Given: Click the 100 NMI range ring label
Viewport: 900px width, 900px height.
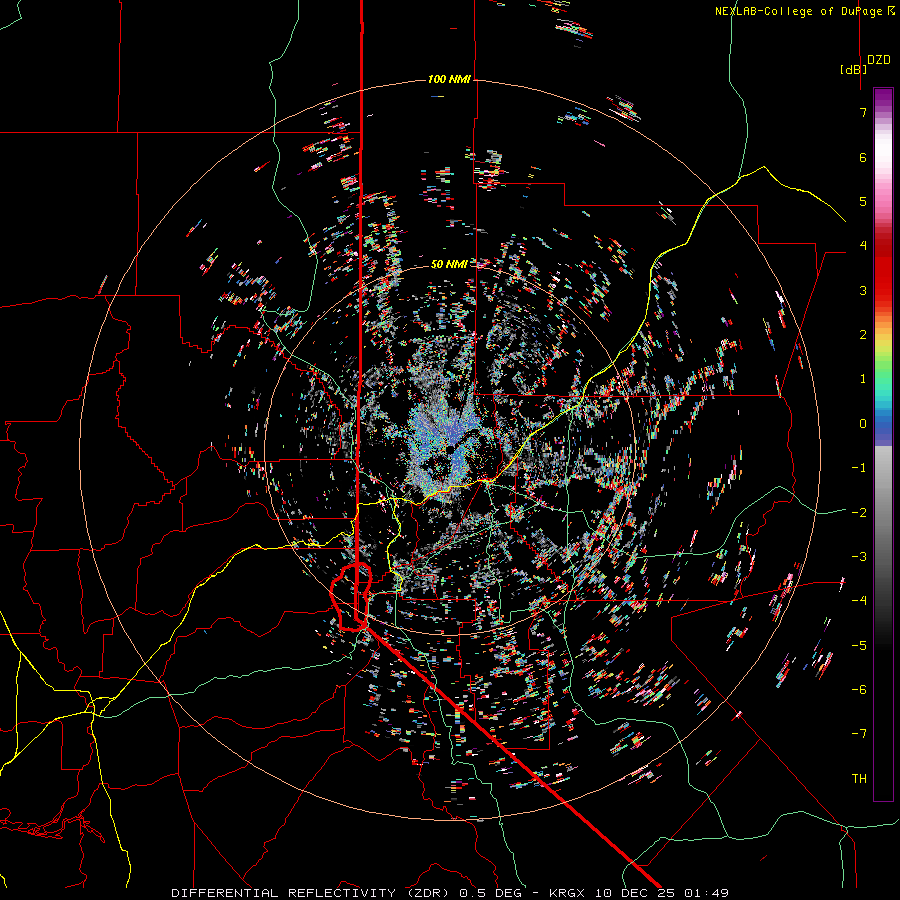Looking at the screenshot, I should click(x=449, y=79).
